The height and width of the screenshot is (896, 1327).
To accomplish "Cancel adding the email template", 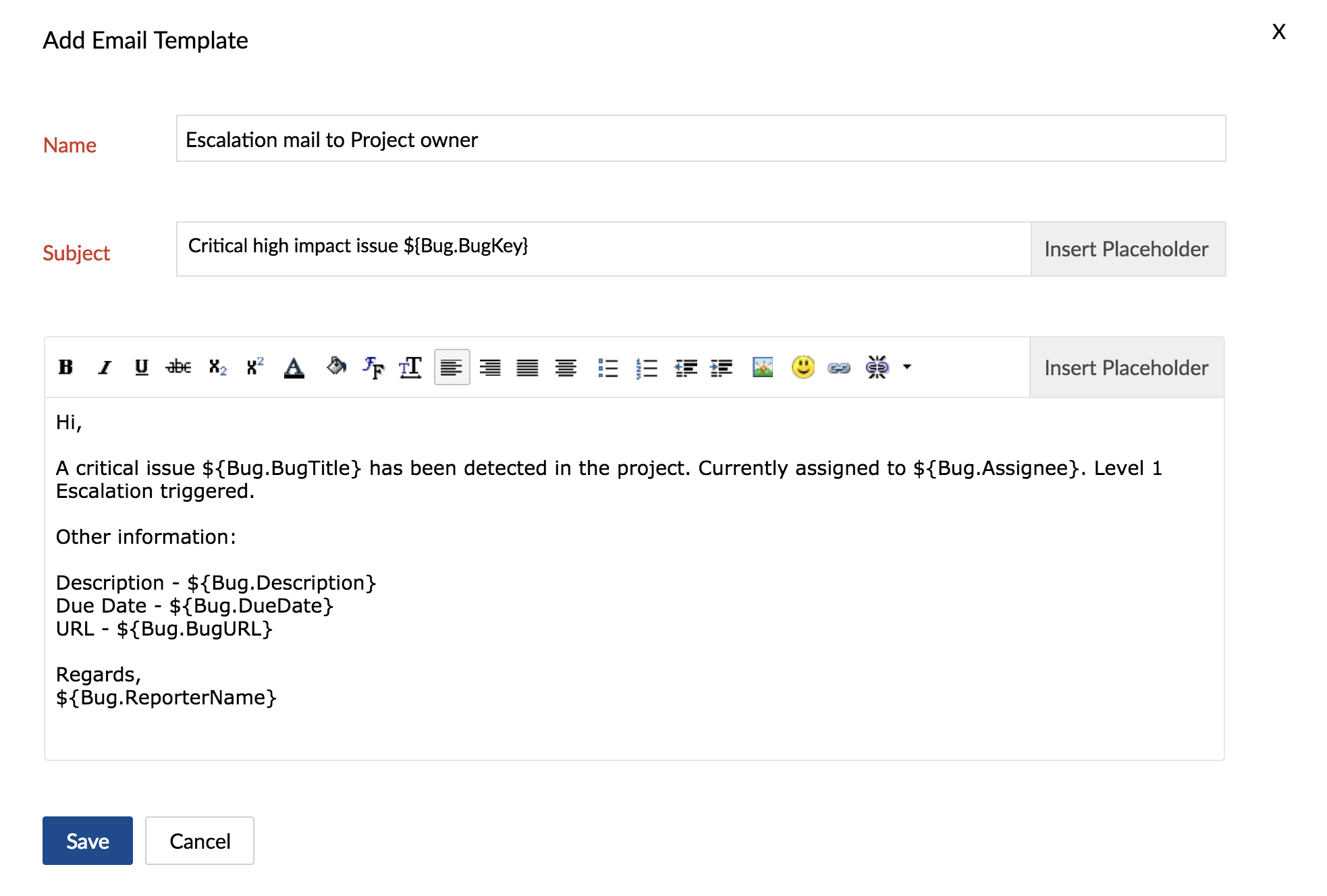I will [200, 841].
